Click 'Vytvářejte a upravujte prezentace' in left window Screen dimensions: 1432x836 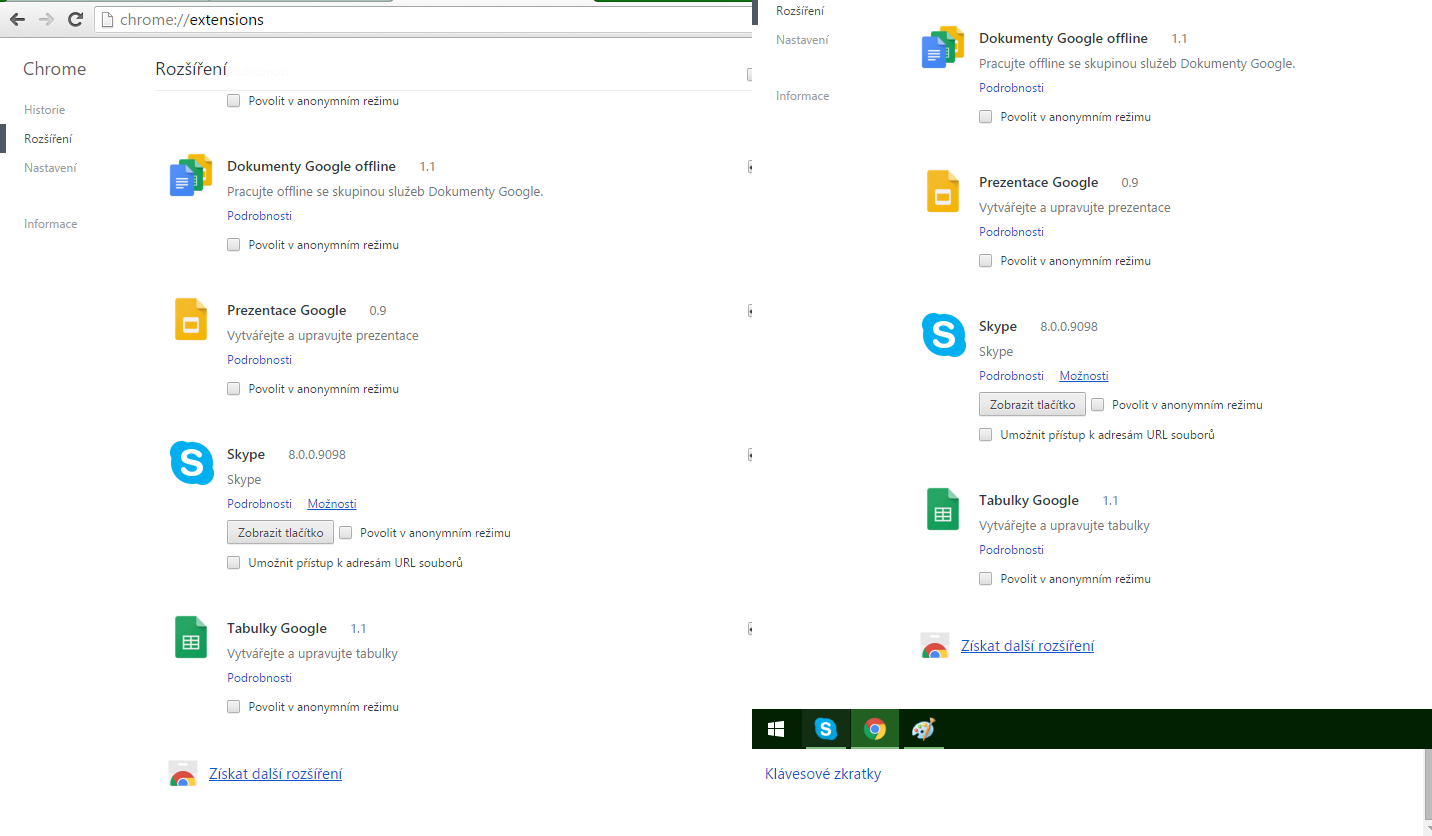(x=323, y=336)
